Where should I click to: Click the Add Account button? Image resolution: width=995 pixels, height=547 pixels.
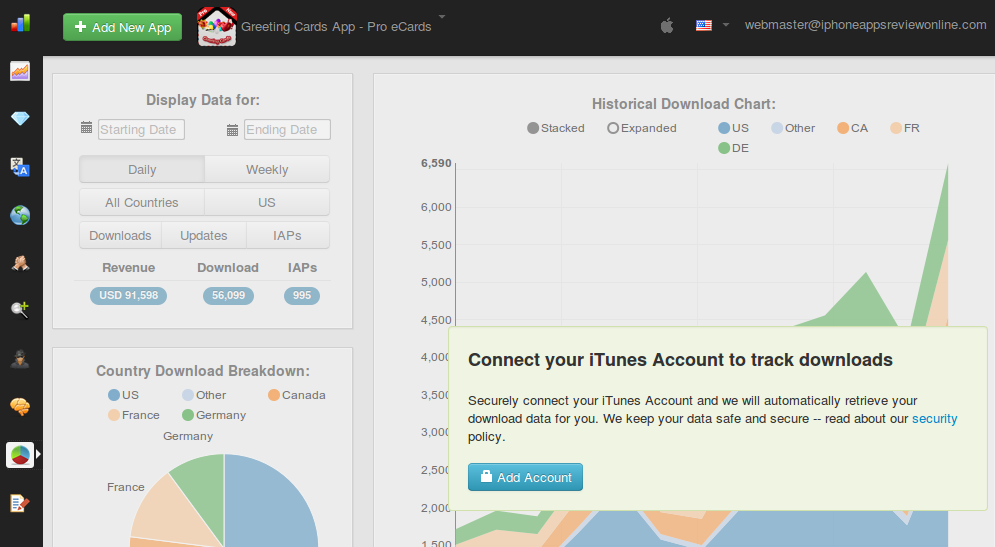tap(525, 477)
